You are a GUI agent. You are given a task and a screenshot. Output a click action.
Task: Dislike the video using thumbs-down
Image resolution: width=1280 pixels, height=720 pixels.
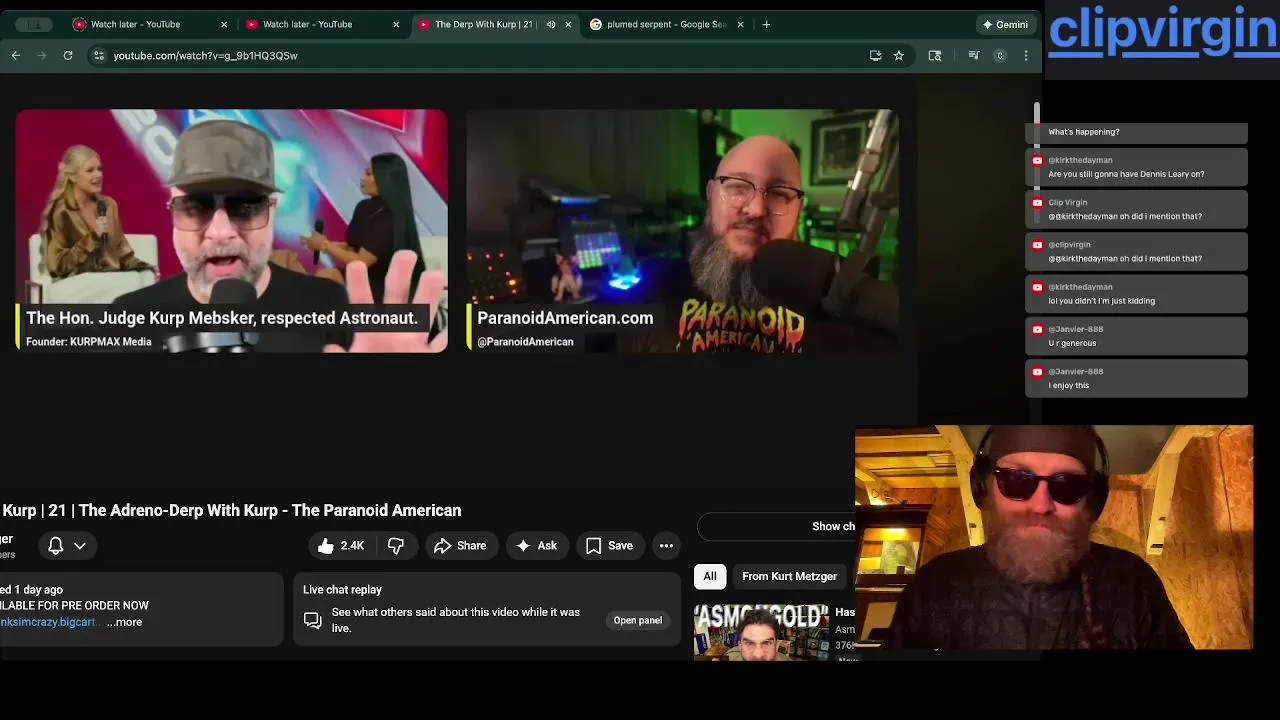point(396,546)
